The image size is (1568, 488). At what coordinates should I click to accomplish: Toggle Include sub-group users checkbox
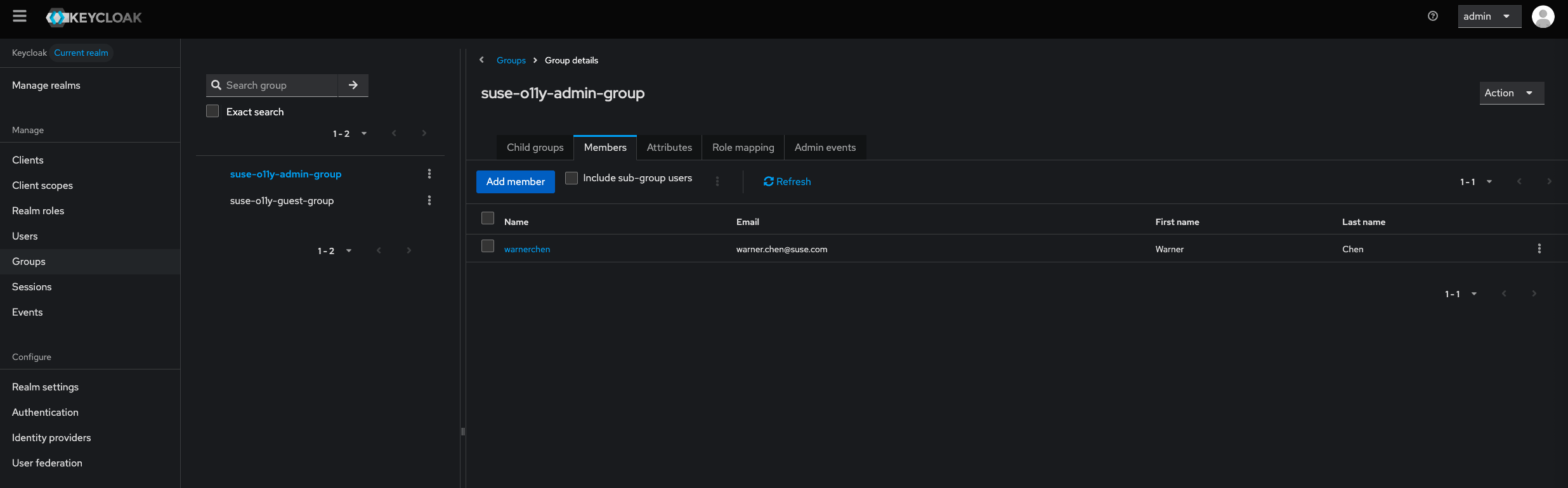tap(572, 178)
